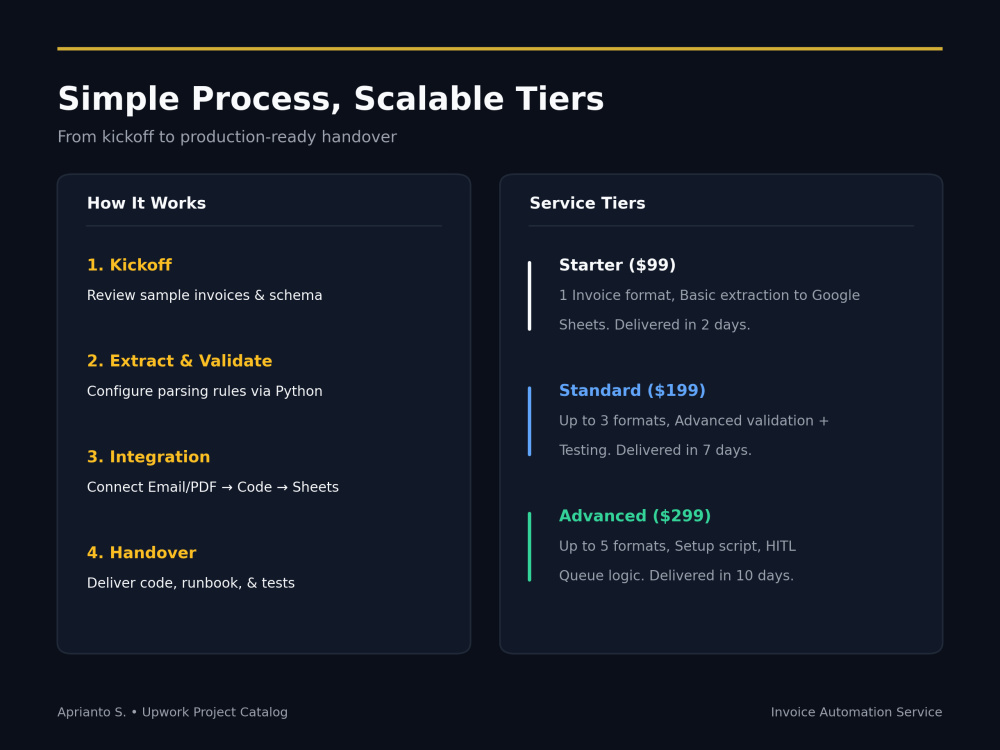Image resolution: width=1000 pixels, height=750 pixels.
Task: Click the Service Tiers heading
Action: pyautogui.click(x=587, y=203)
